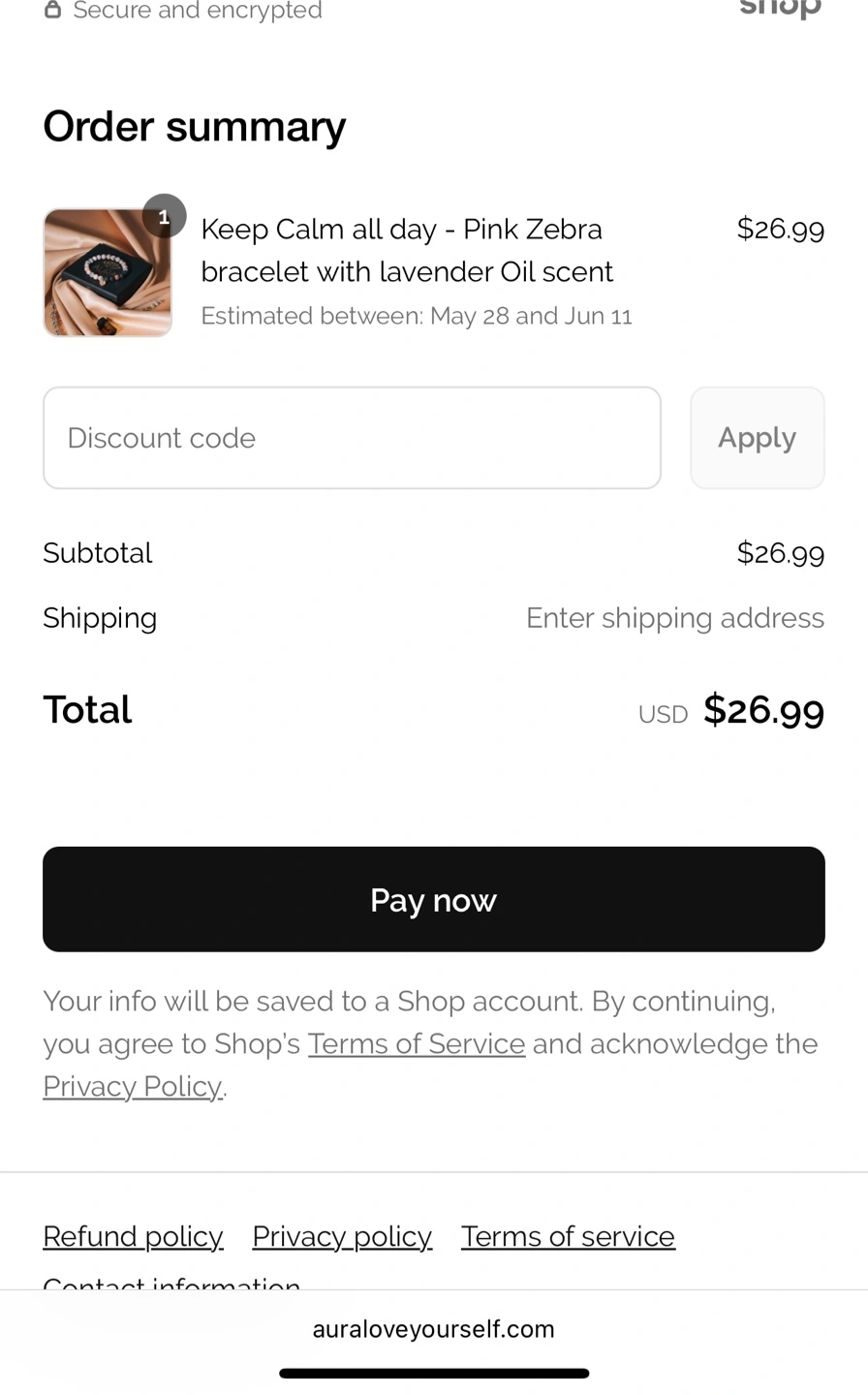
Task: Tap the quantity badge on the product image
Action: 165,216
